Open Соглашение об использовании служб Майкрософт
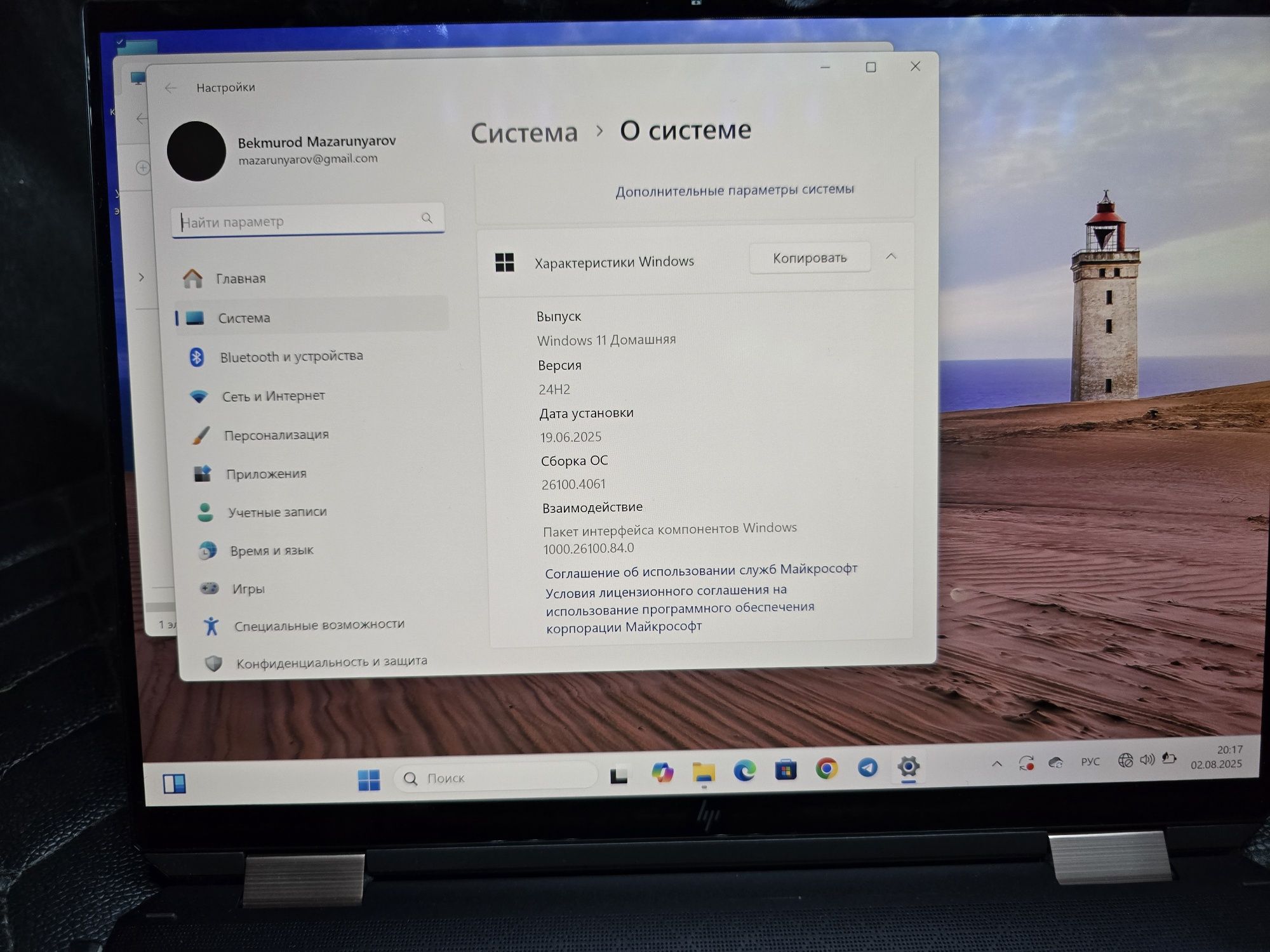Viewport: 1270px width, 952px height. (701, 571)
